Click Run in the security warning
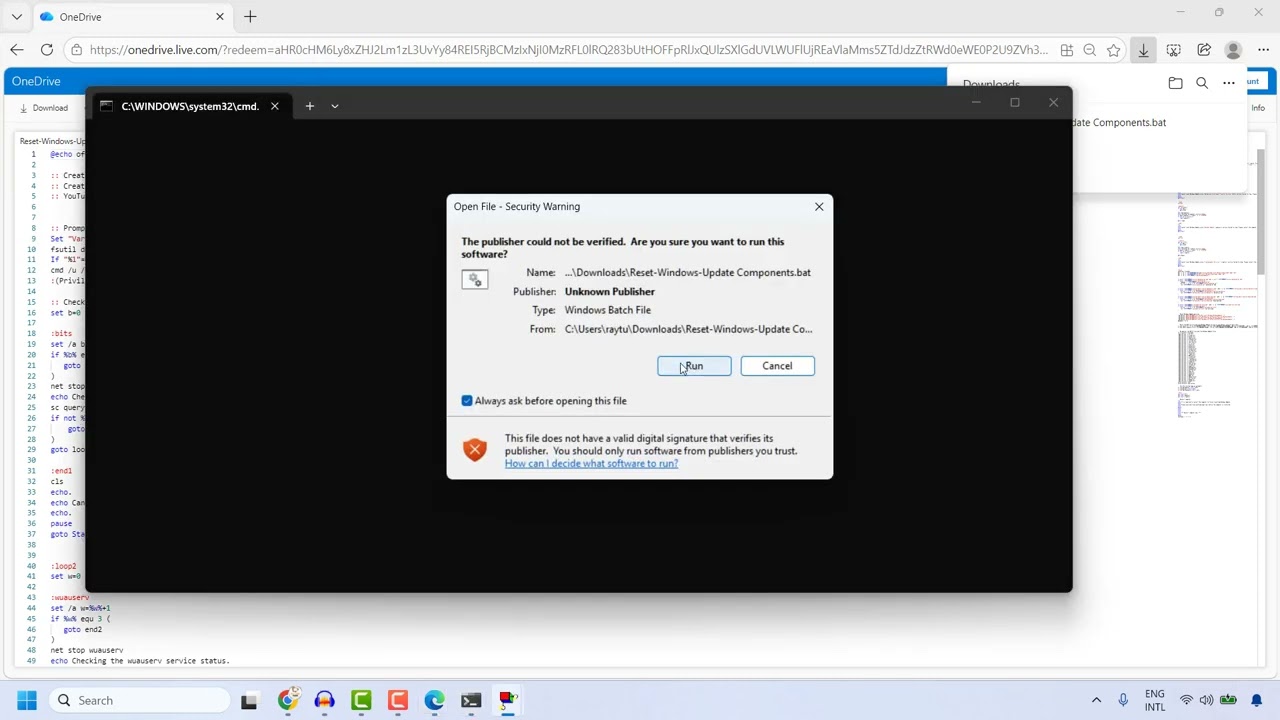The width and height of the screenshot is (1280, 720). [694, 366]
